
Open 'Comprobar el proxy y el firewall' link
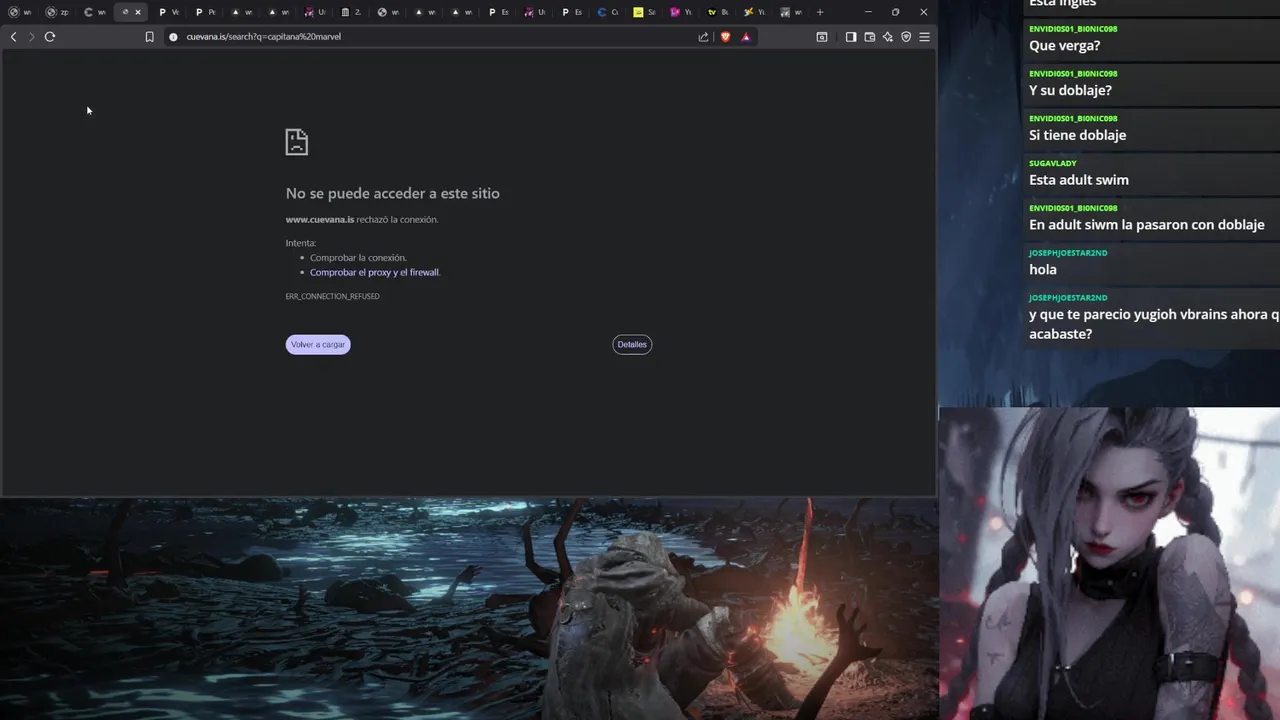[x=375, y=272]
